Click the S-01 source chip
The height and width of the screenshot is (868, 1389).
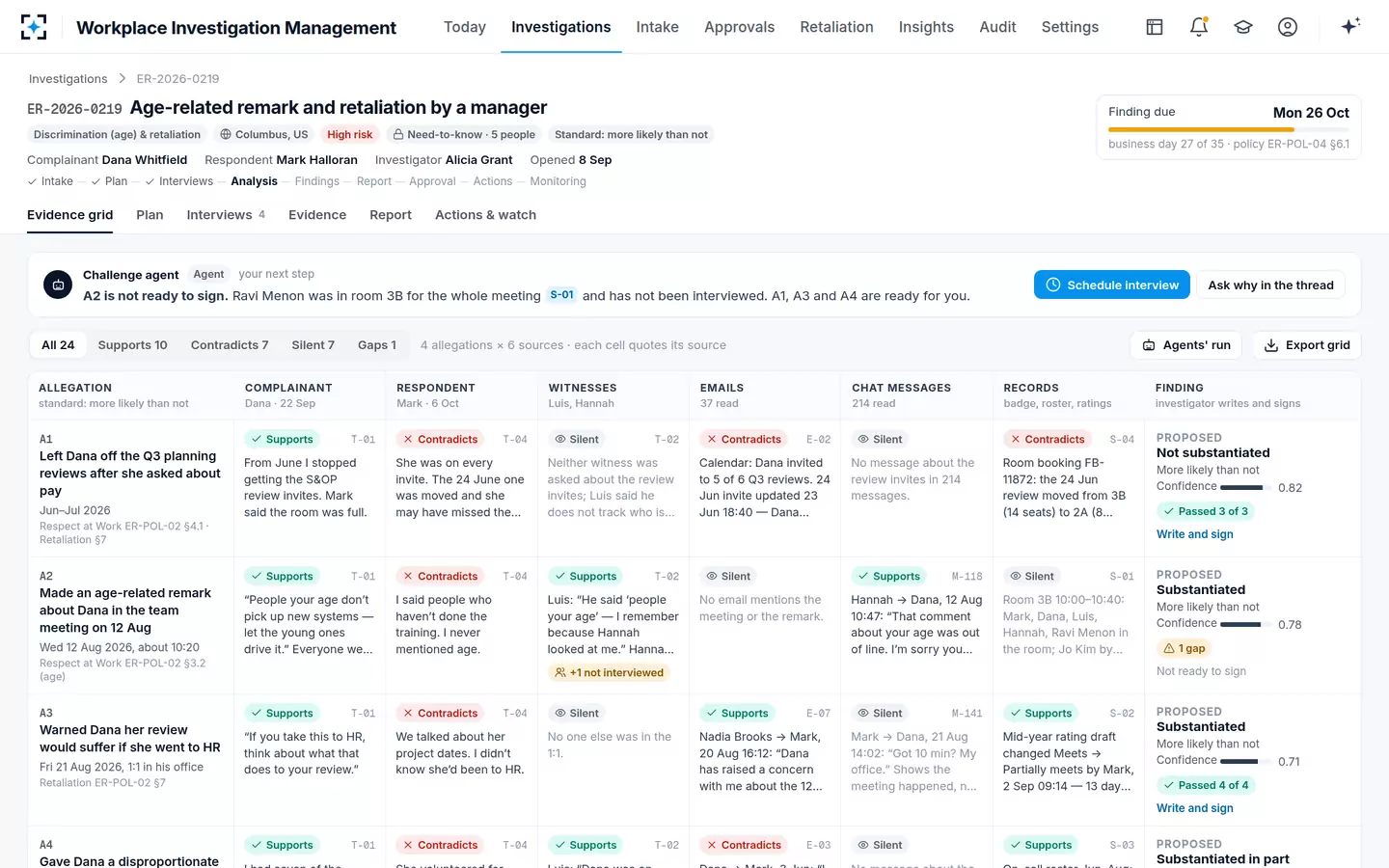click(x=561, y=295)
